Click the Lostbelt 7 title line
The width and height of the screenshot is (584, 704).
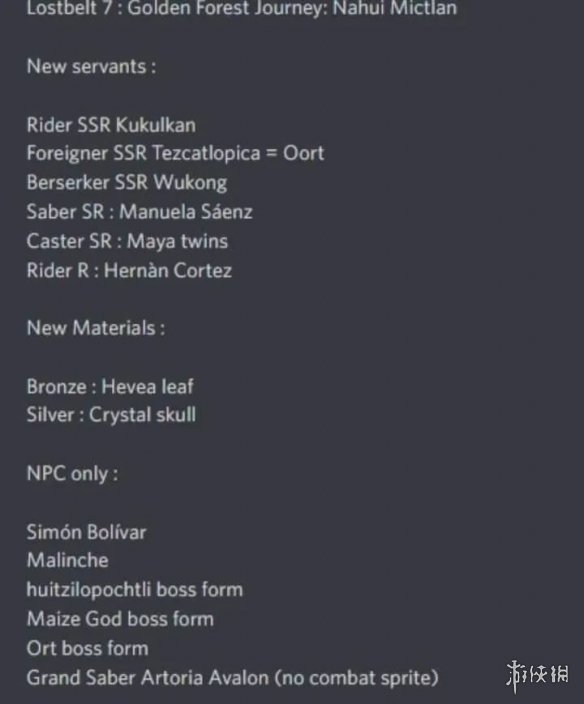pos(242,8)
